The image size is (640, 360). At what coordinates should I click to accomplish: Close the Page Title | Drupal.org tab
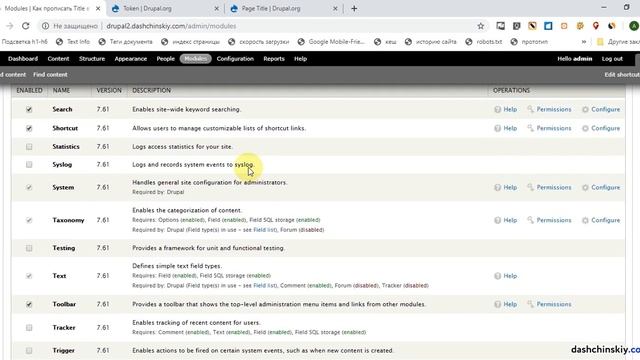pos(335,8)
